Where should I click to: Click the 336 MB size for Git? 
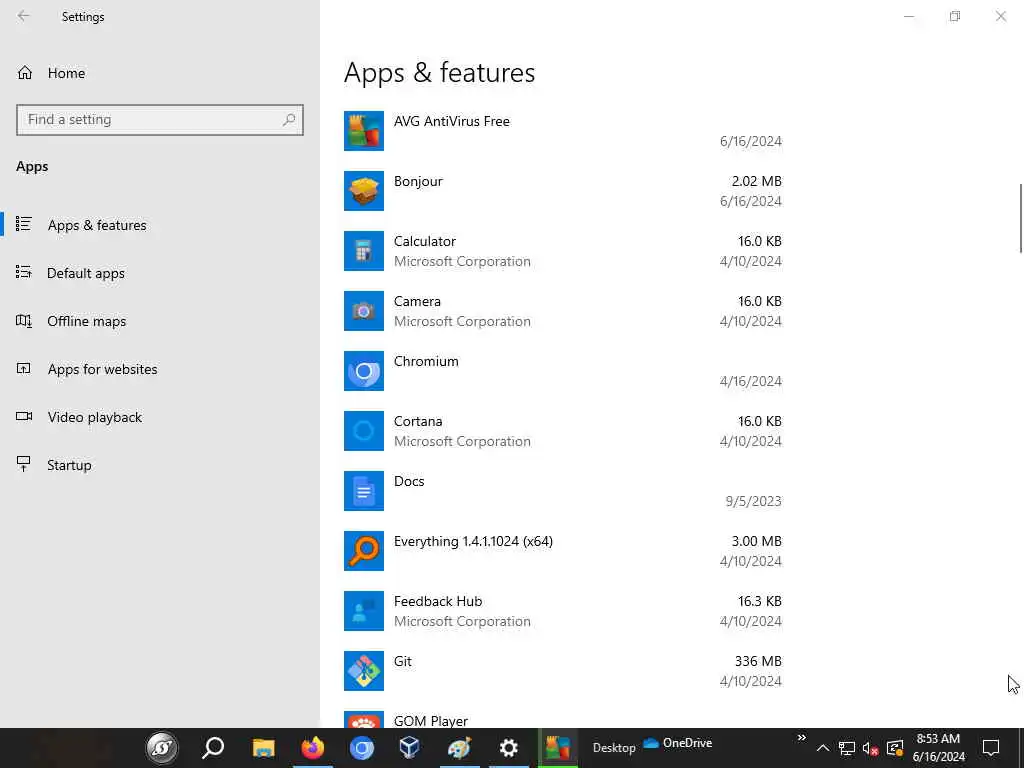coord(758,662)
